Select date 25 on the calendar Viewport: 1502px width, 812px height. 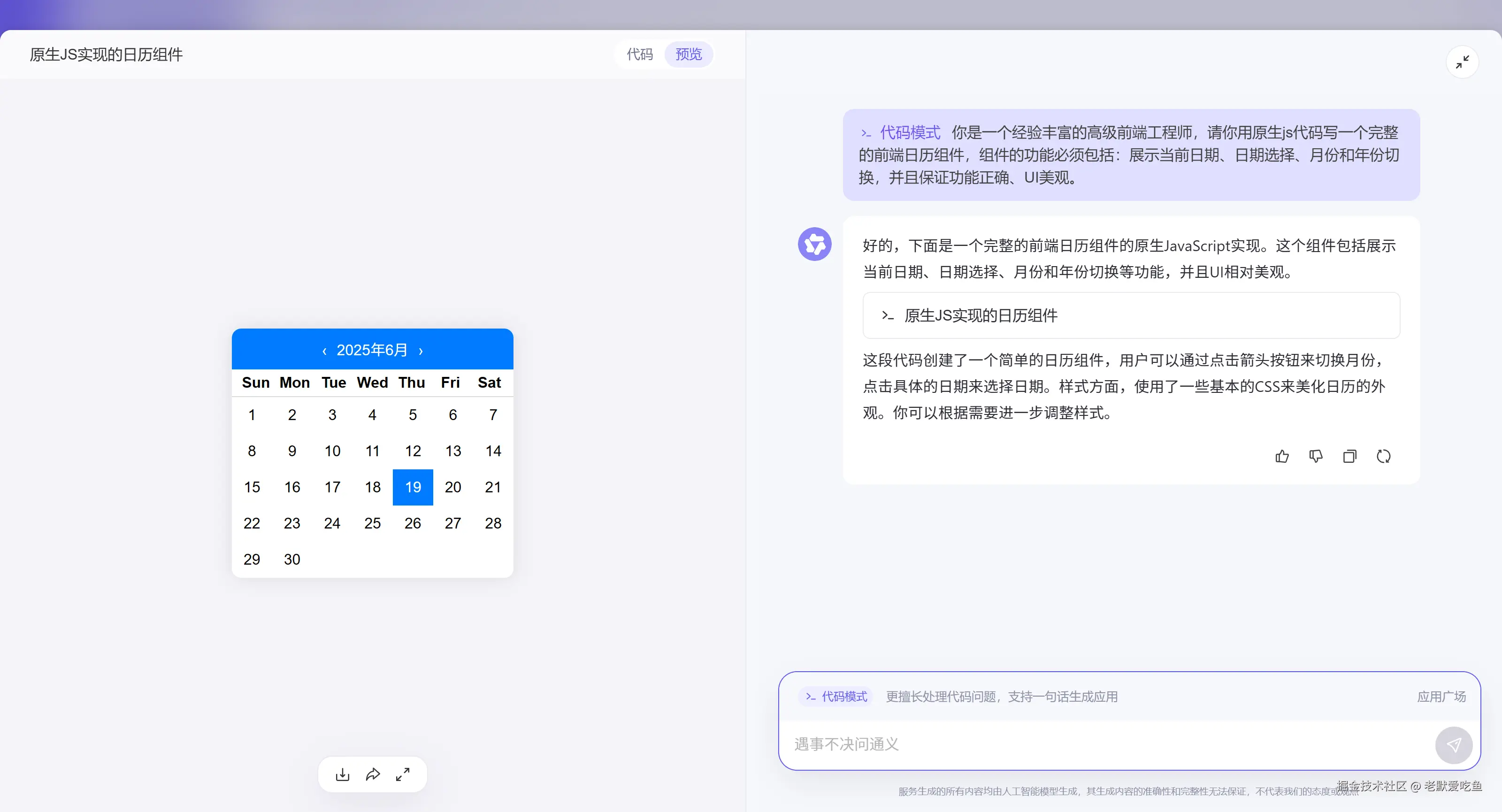(373, 523)
